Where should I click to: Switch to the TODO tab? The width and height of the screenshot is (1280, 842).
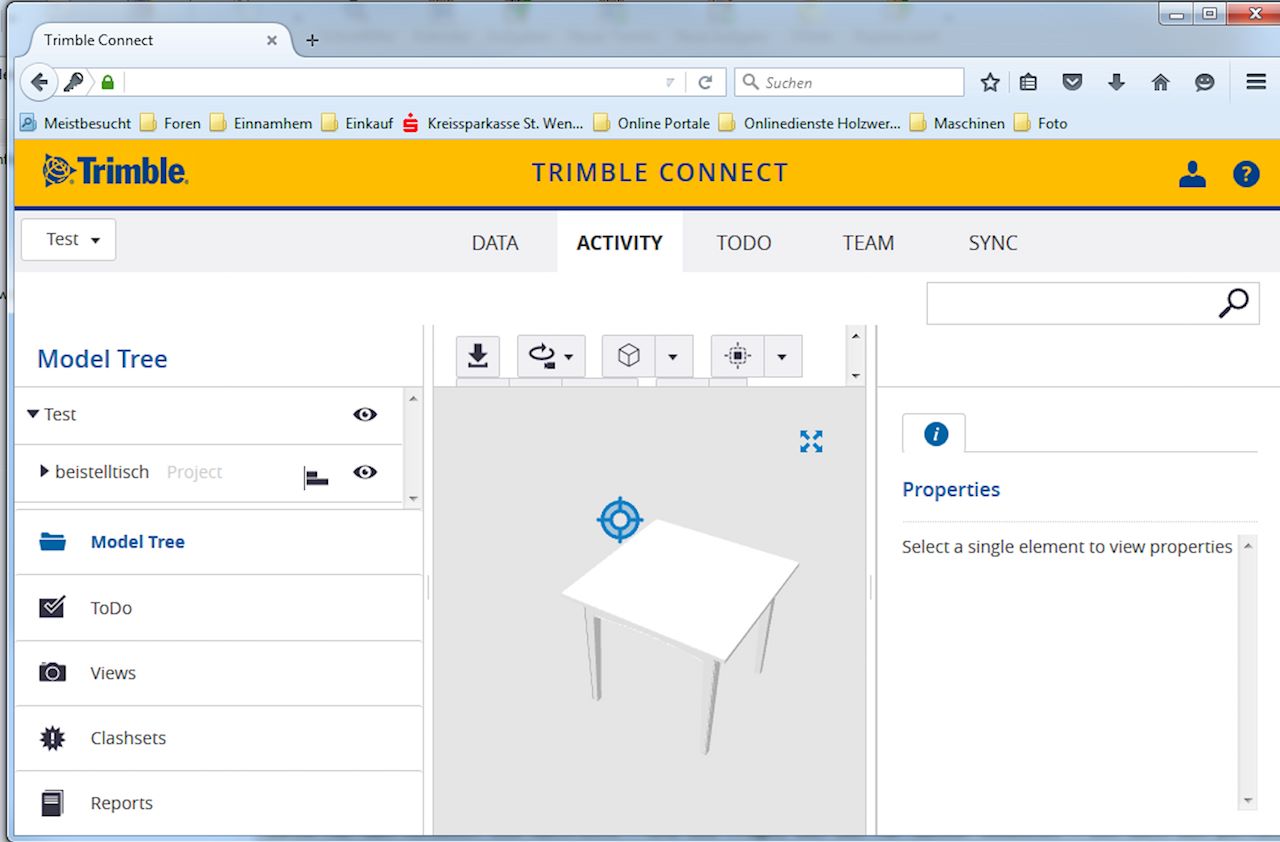[744, 243]
